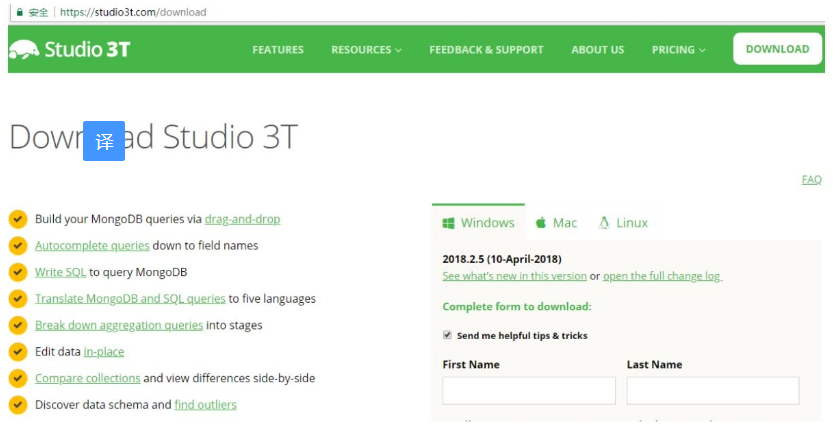
Task: Click the Windows logo icon in the tab
Action: point(448,223)
